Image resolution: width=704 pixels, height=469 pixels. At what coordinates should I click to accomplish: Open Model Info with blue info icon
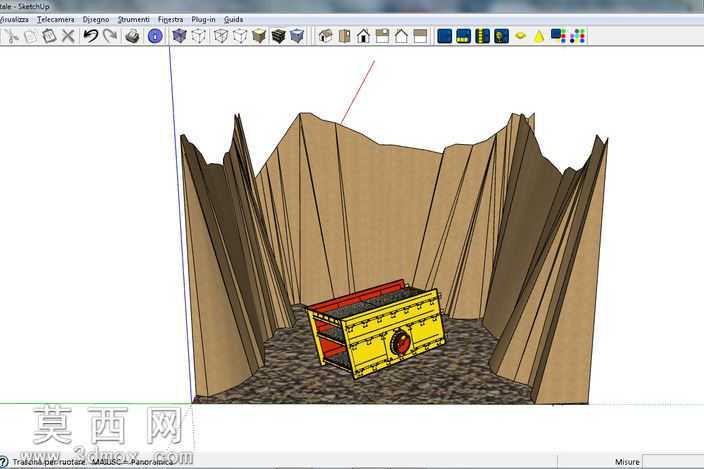[x=155, y=36]
